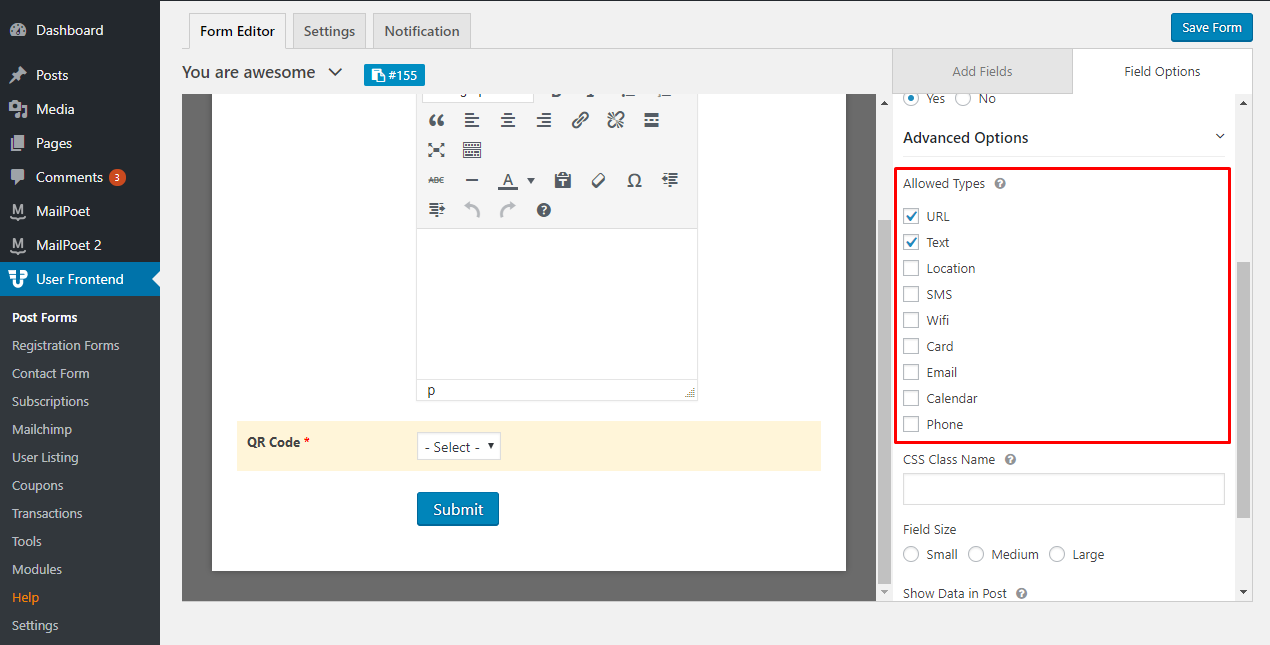Align text right in the editor toolbar
1270x645 pixels.
pos(544,120)
